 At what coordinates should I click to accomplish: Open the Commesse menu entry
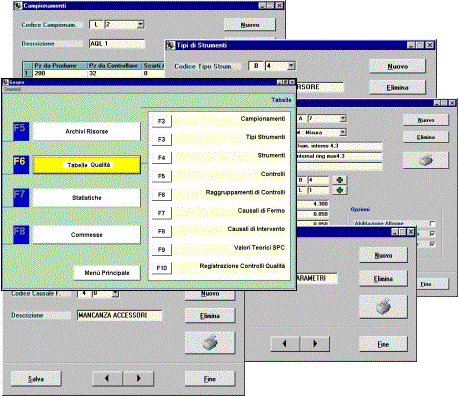click(x=87, y=235)
